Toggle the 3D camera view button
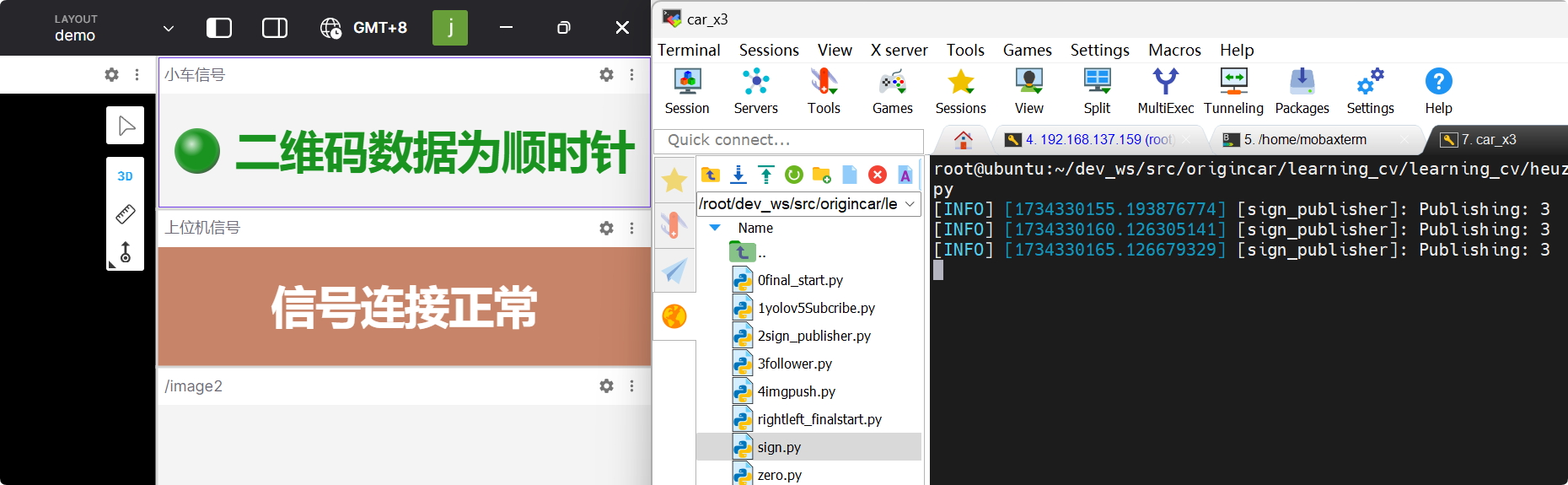1568x485 pixels. tap(125, 176)
